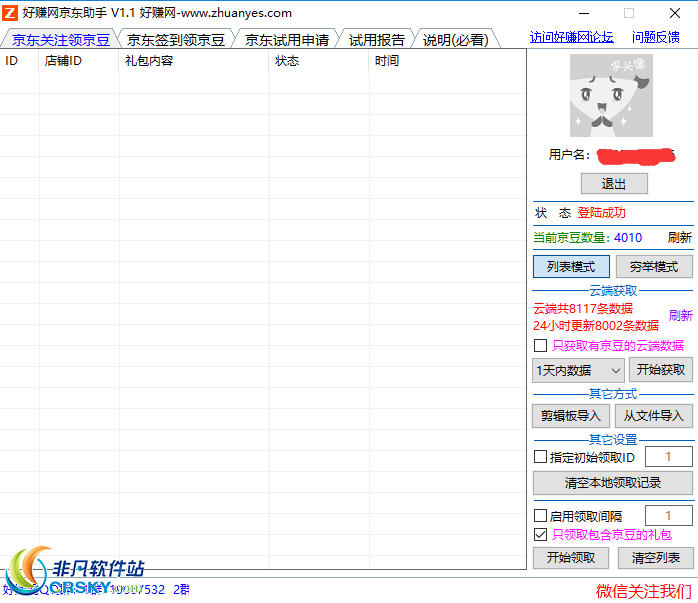Visit the 访问好赚网论坛 link
698x603 pixels.
click(572, 37)
